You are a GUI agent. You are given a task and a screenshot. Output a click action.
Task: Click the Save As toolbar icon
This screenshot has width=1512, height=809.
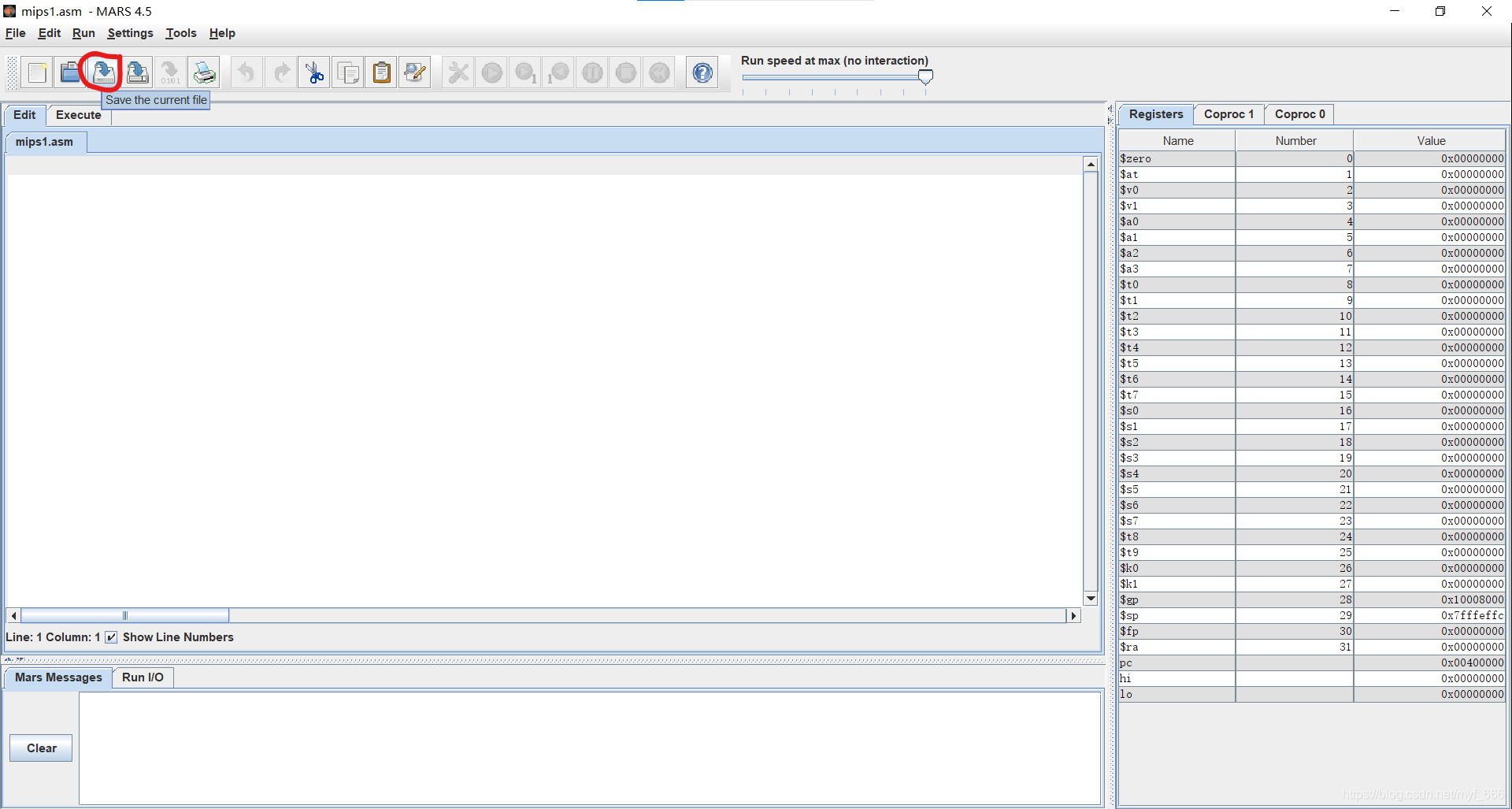137,73
